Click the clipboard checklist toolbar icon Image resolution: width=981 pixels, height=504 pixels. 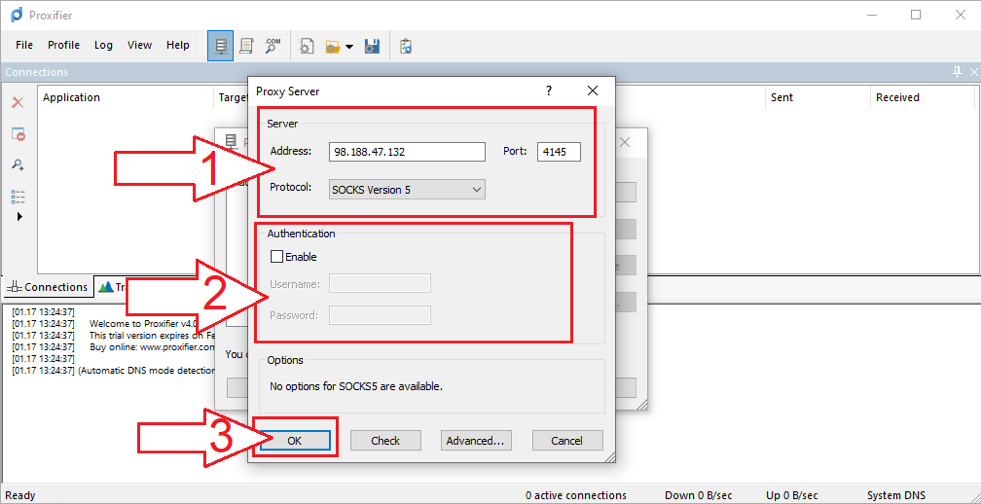click(x=406, y=46)
